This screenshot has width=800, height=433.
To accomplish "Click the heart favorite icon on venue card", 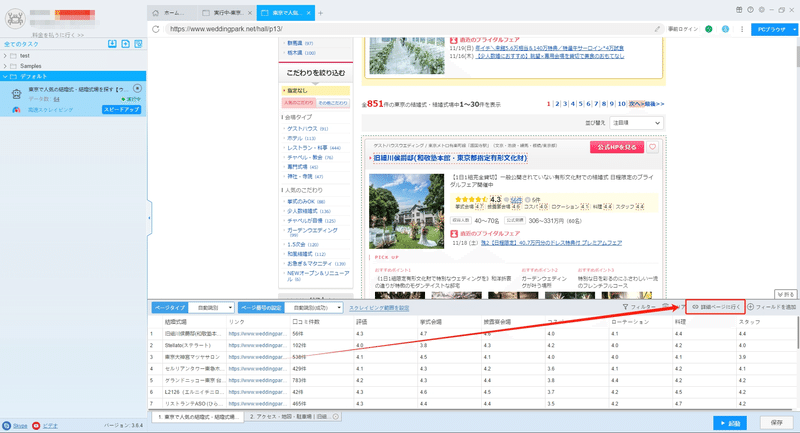I will (x=653, y=147).
